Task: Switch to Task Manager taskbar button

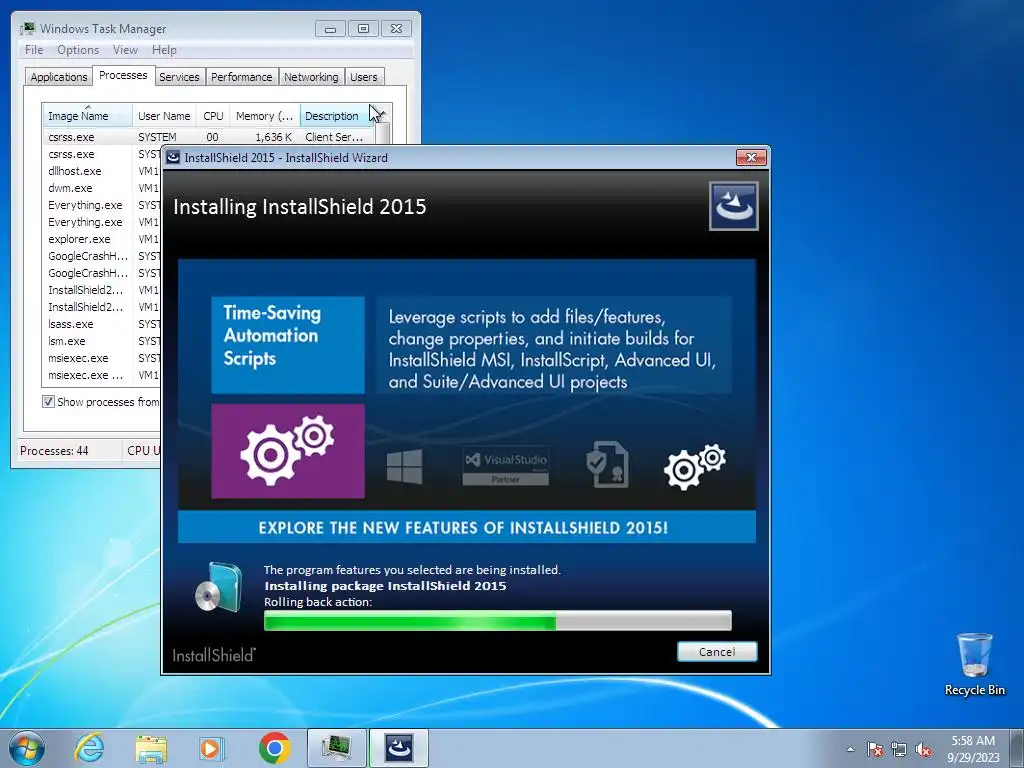Action: coord(336,748)
